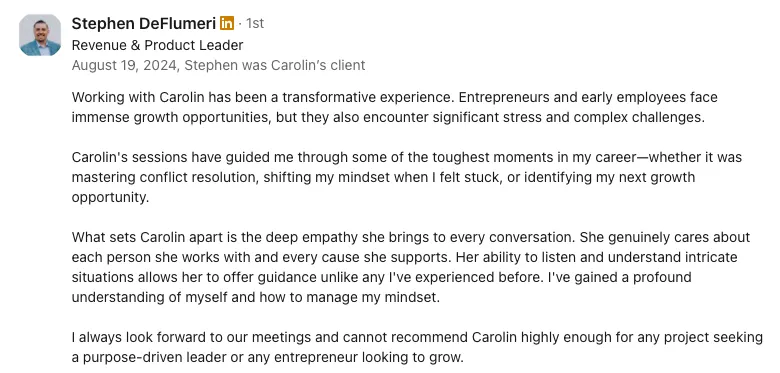Click the phrase "immense growth opportunities"
The height and width of the screenshot is (373, 780).
pos(171,118)
